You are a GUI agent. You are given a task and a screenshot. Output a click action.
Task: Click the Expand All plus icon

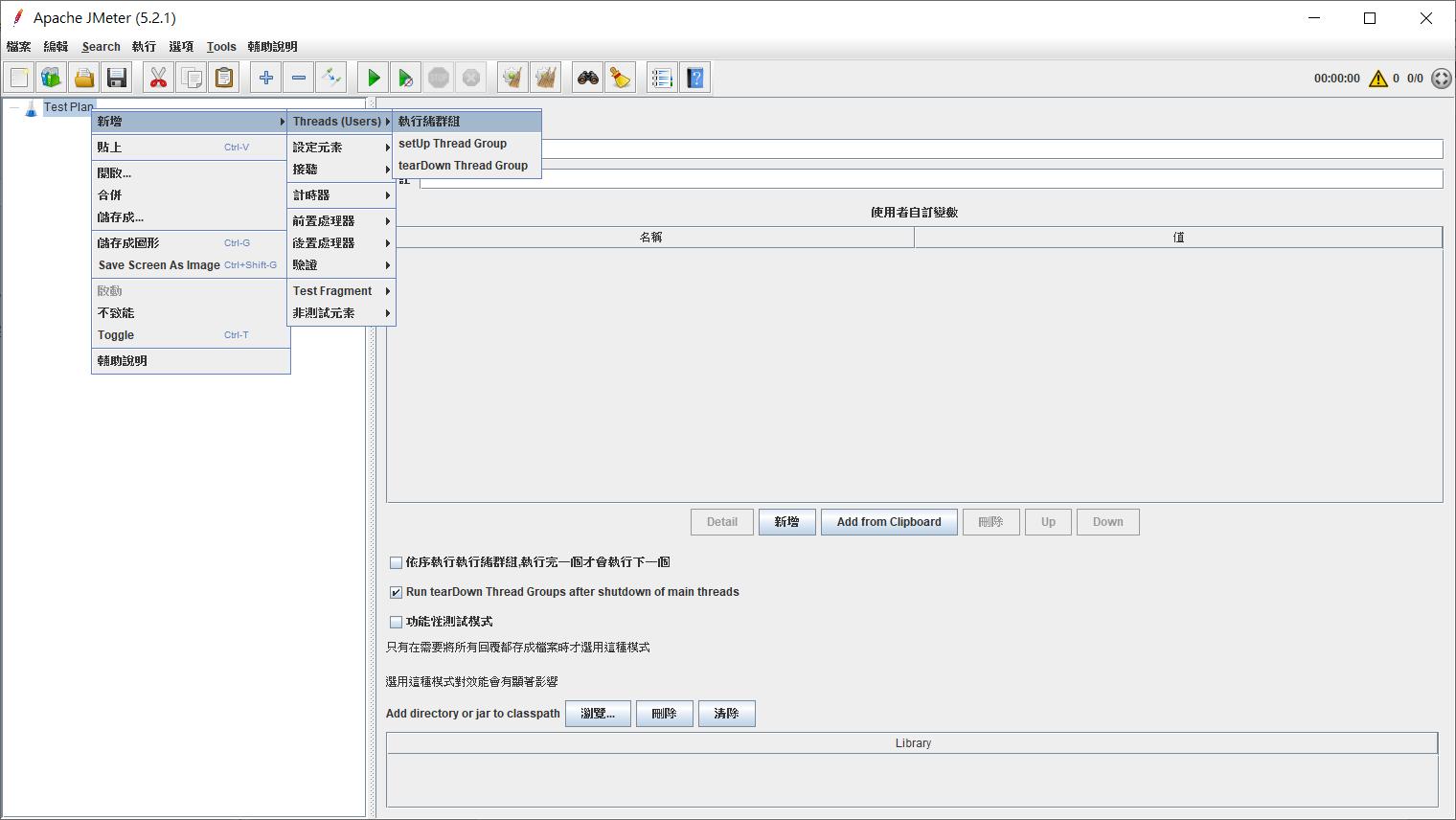(266, 78)
